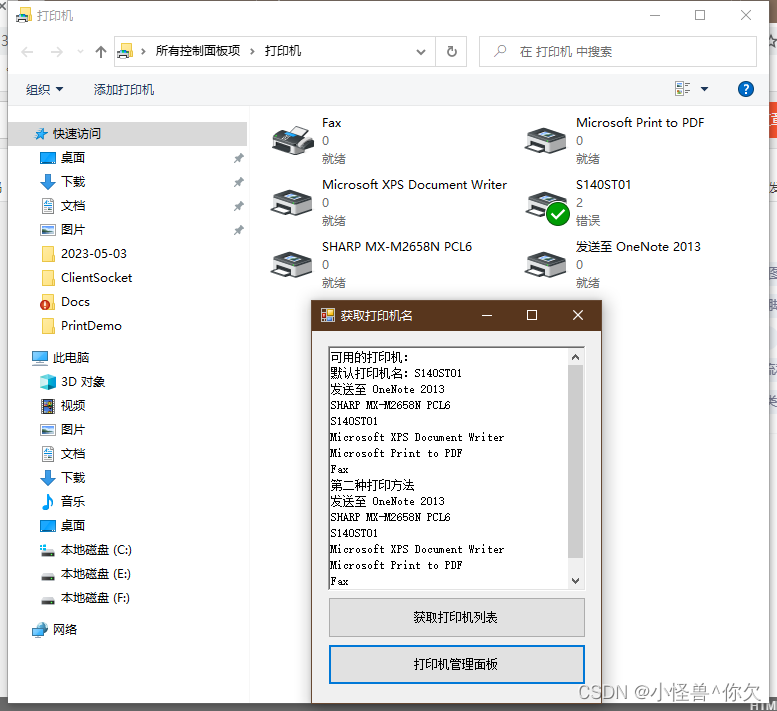Image resolution: width=777 pixels, height=711 pixels.
Task: Open the 组织 dropdown menu
Action: [45, 90]
